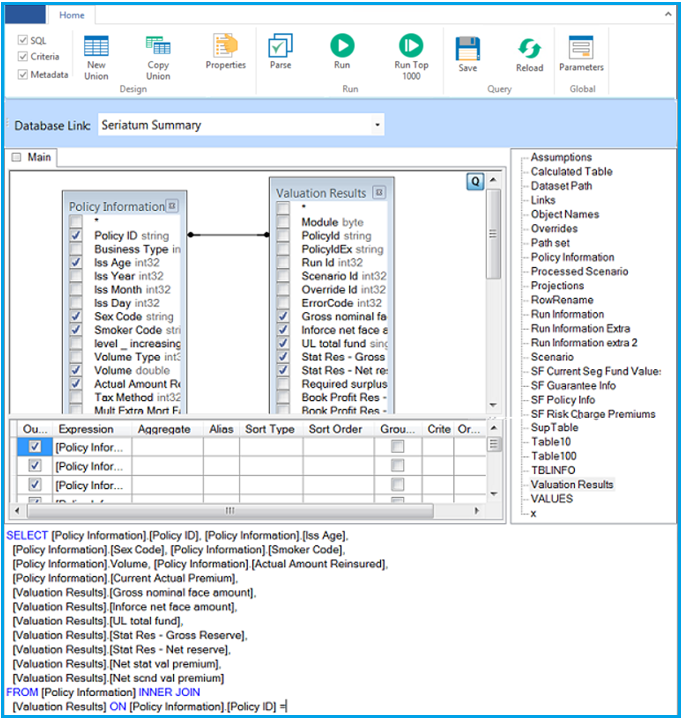The width and height of the screenshot is (683, 721).
Task: Open the Database Link dropdown
Action: point(377,125)
